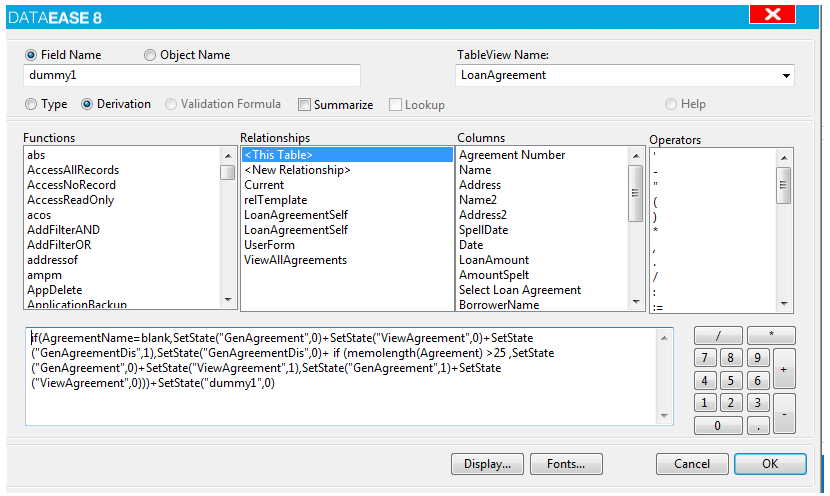This screenshot has height=496, width=830.
Task: Select the Validation Formula radio option
Action: [170, 104]
